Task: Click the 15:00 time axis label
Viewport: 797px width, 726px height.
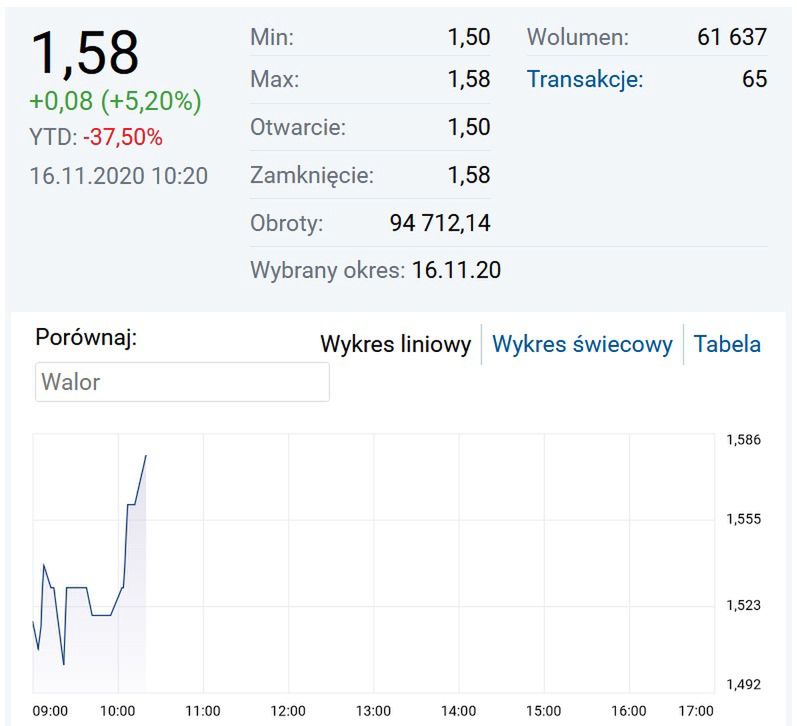Action: point(543,711)
